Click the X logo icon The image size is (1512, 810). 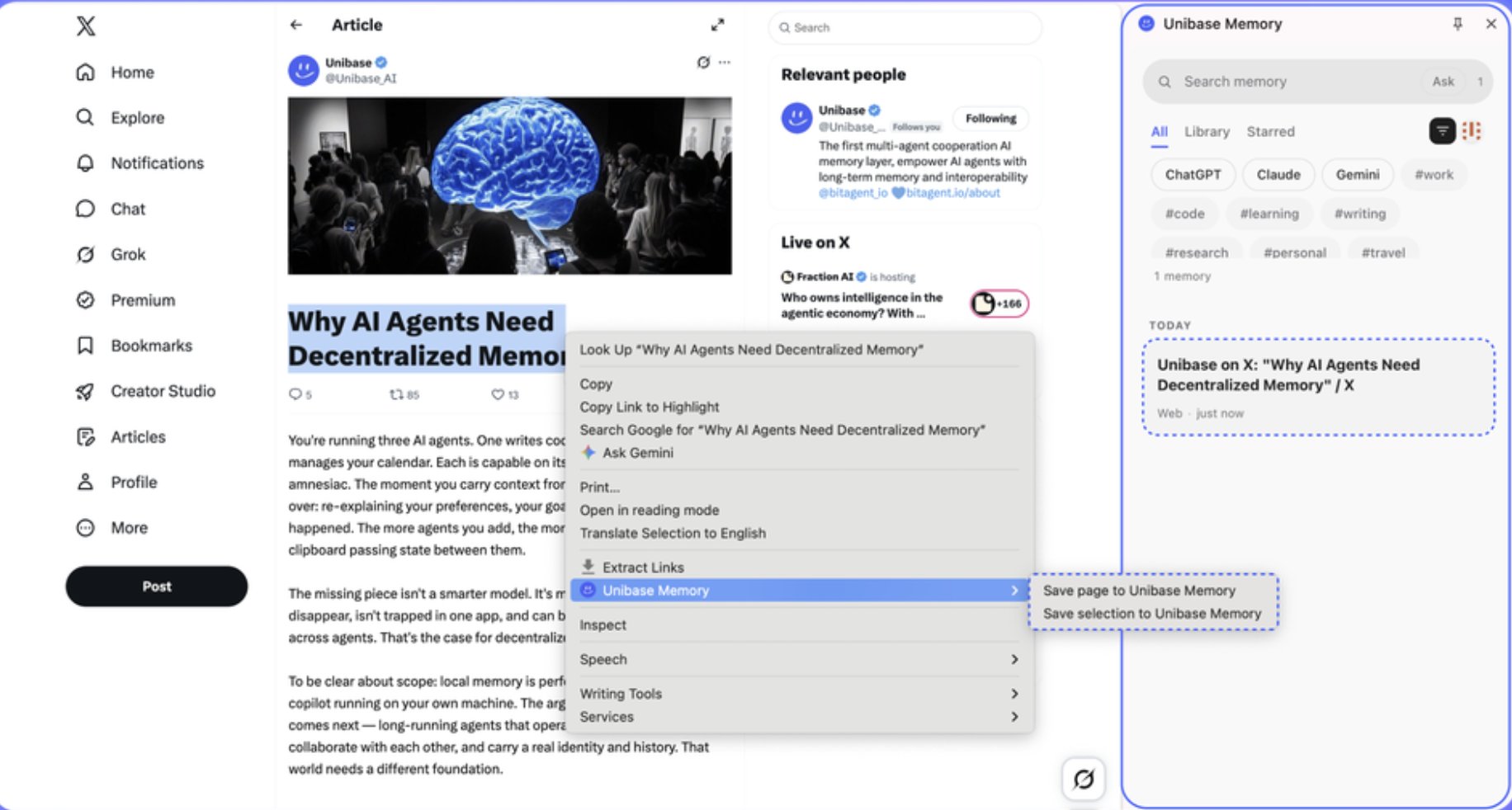[x=86, y=26]
